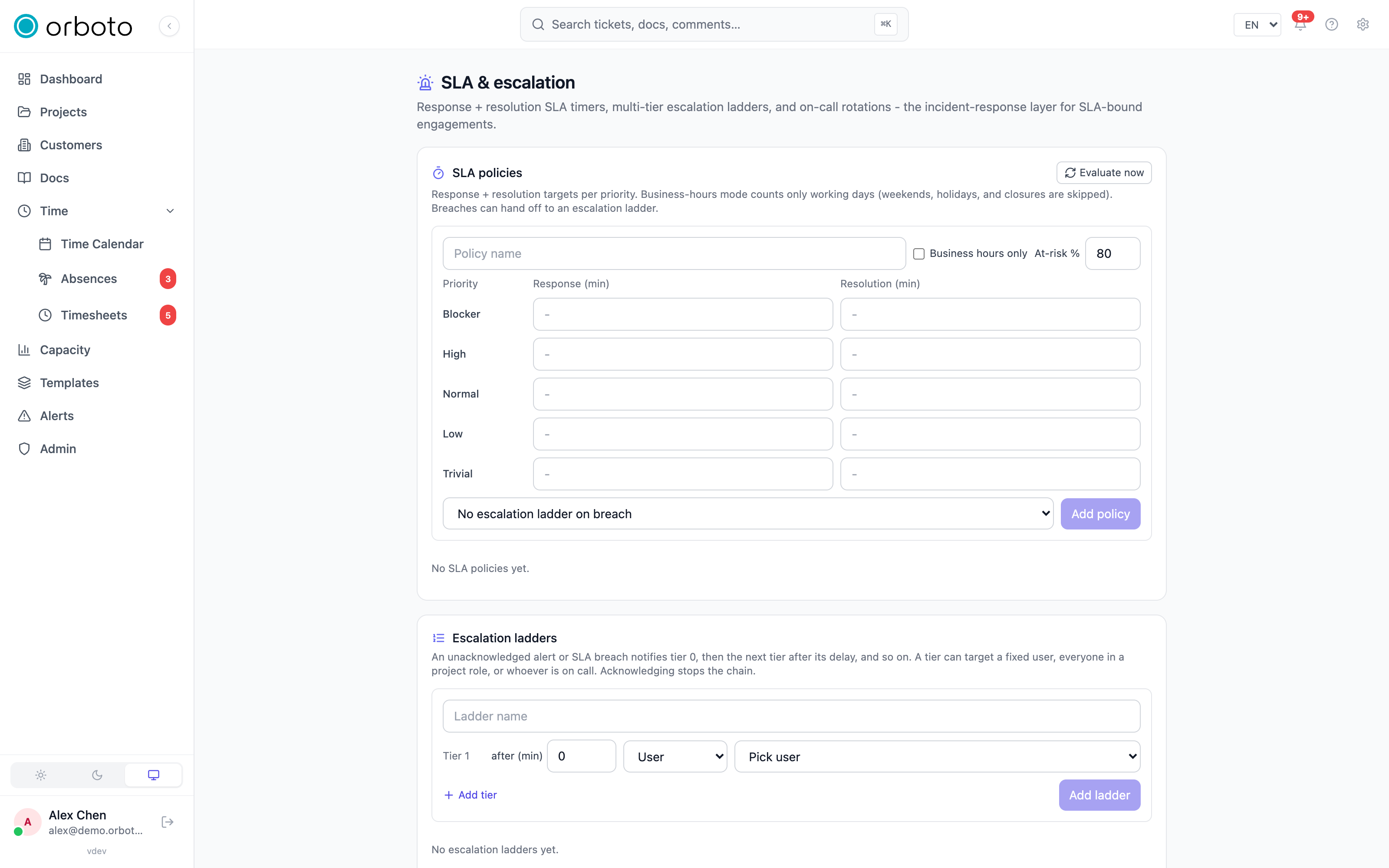Screen dimensions: 1389x868
Task: Click the Add tier link
Action: 471,795
